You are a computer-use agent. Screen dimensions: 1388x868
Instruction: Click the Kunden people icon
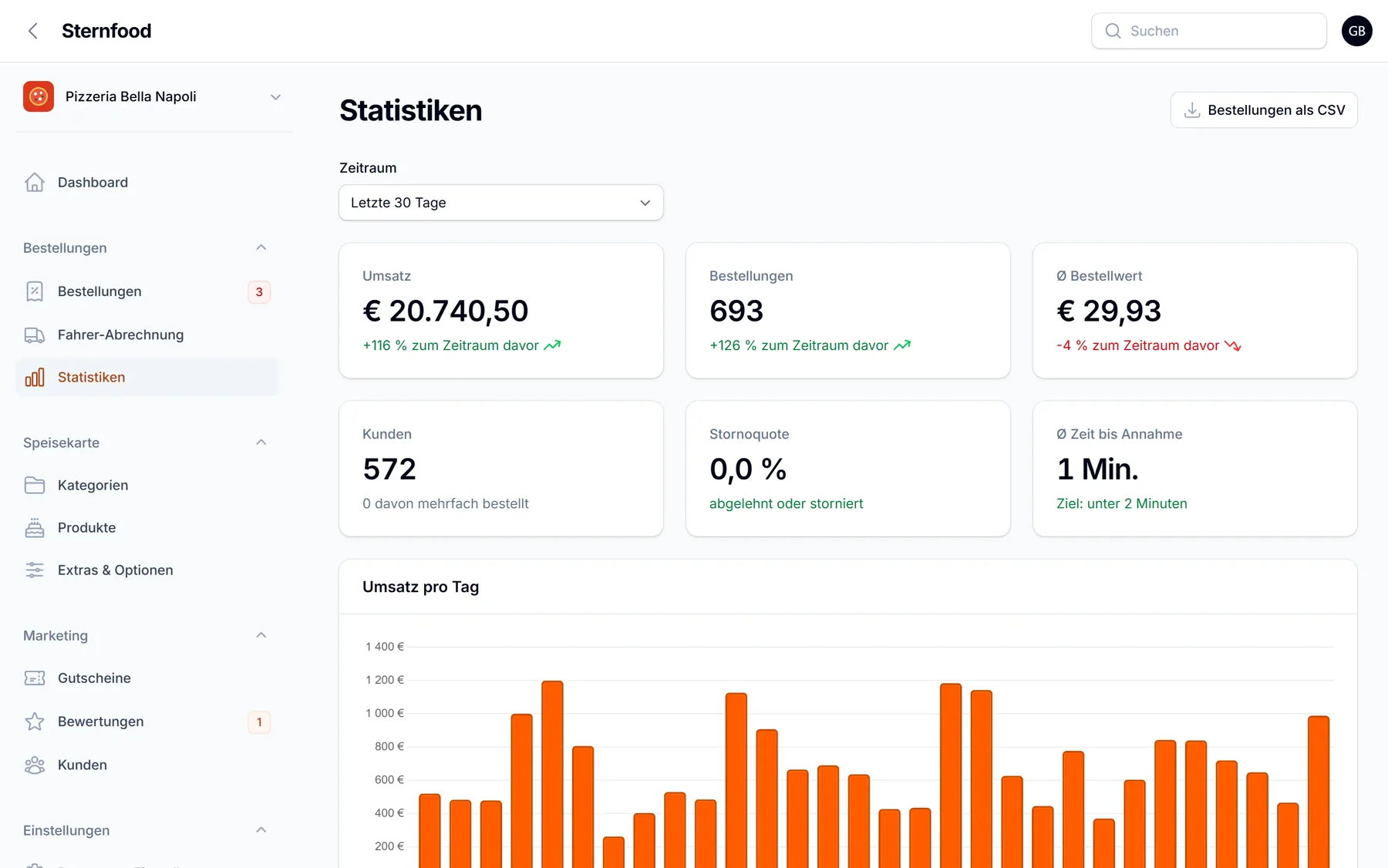[35, 765]
